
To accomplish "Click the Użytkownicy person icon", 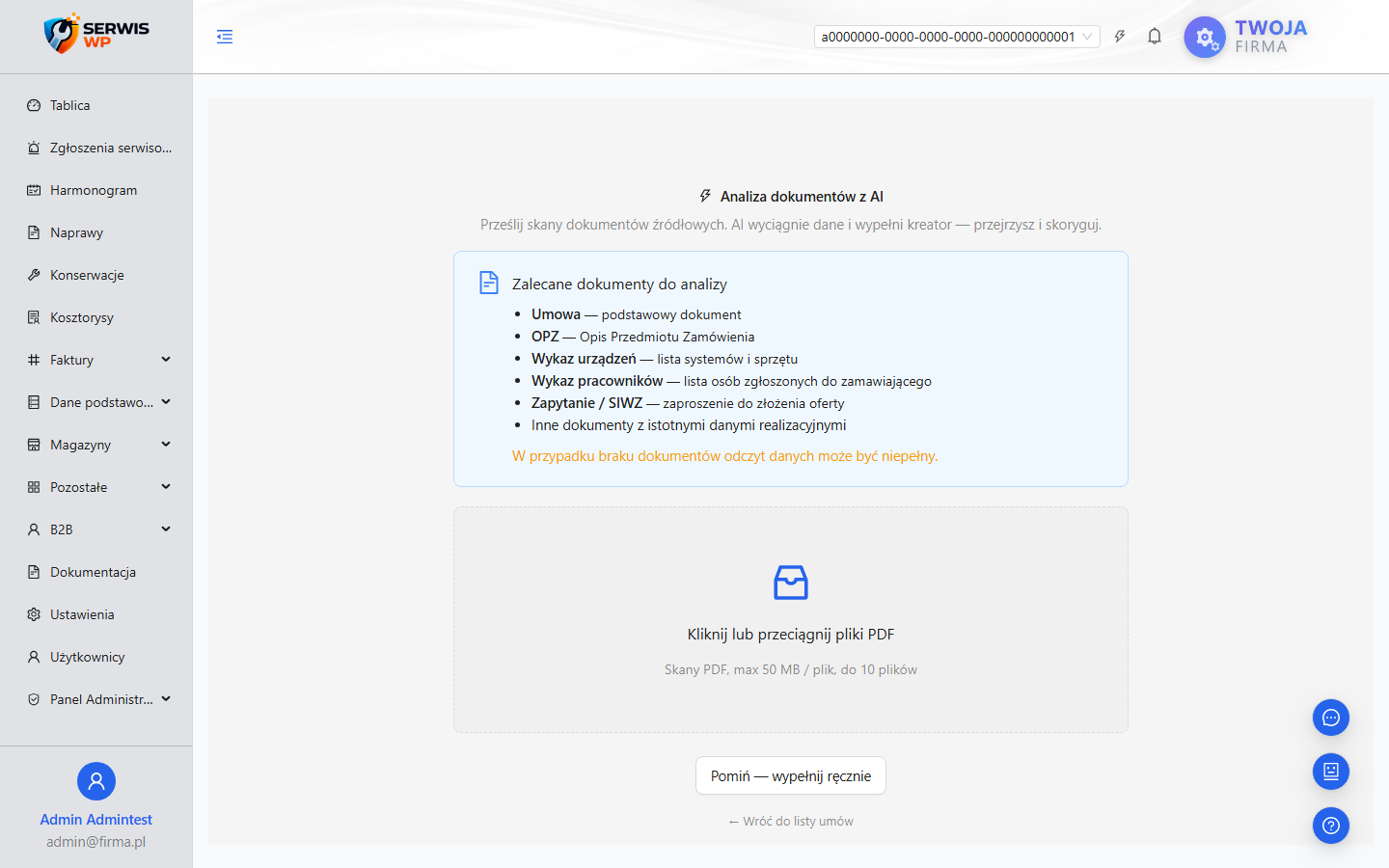I will 34,657.
